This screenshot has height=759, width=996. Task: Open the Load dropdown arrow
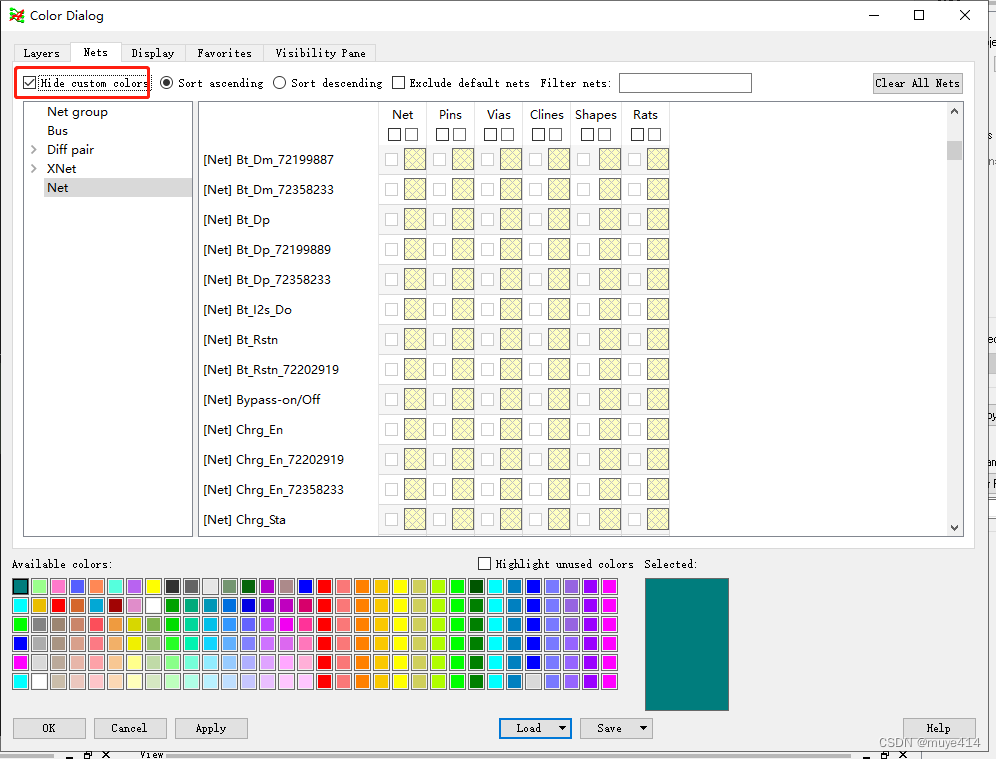pyautogui.click(x=561, y=728)
